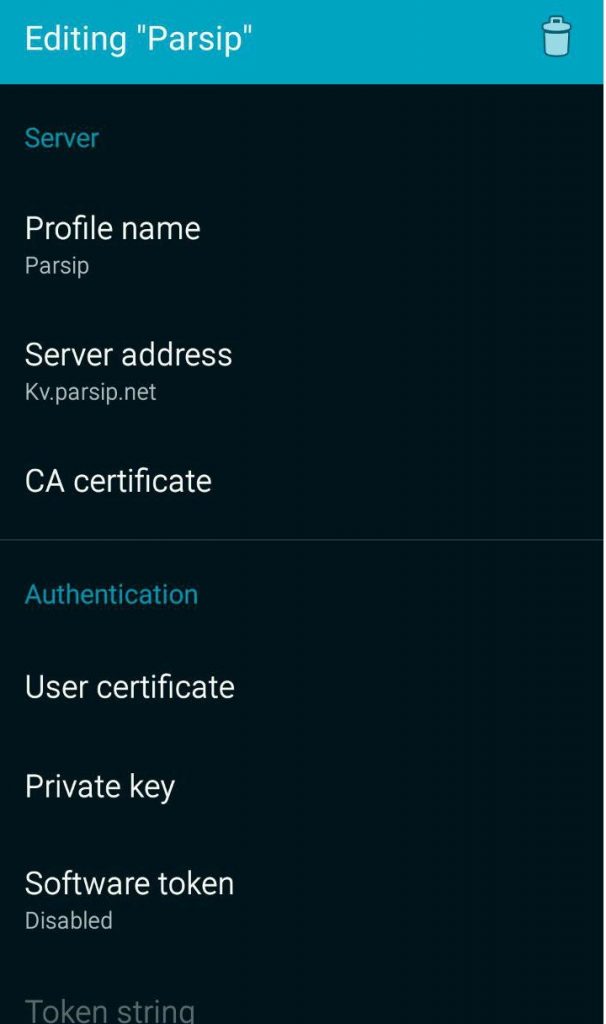Click blank area right of Server header

click(350, 138)
